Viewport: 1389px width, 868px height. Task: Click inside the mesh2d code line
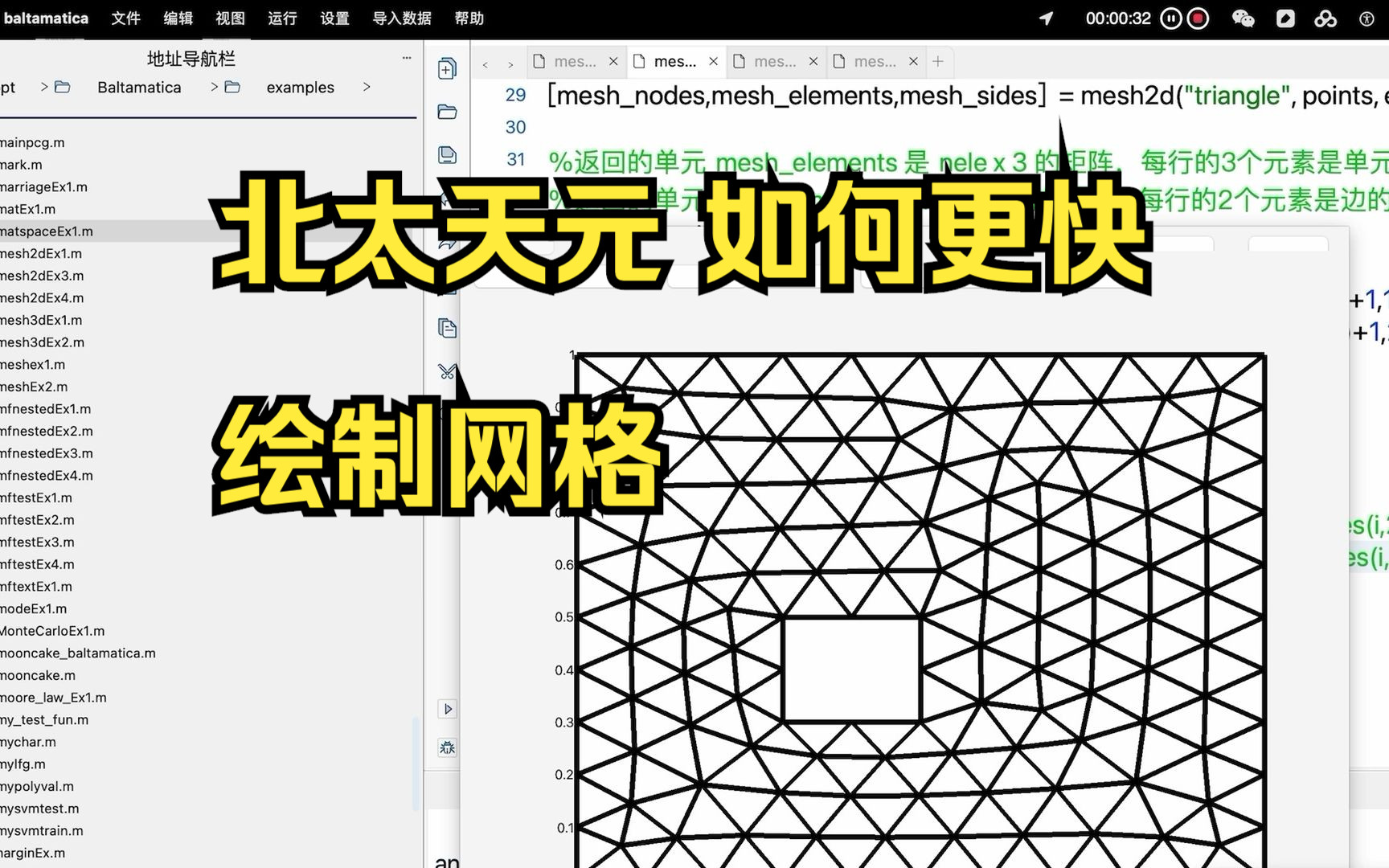click(968, 96)
